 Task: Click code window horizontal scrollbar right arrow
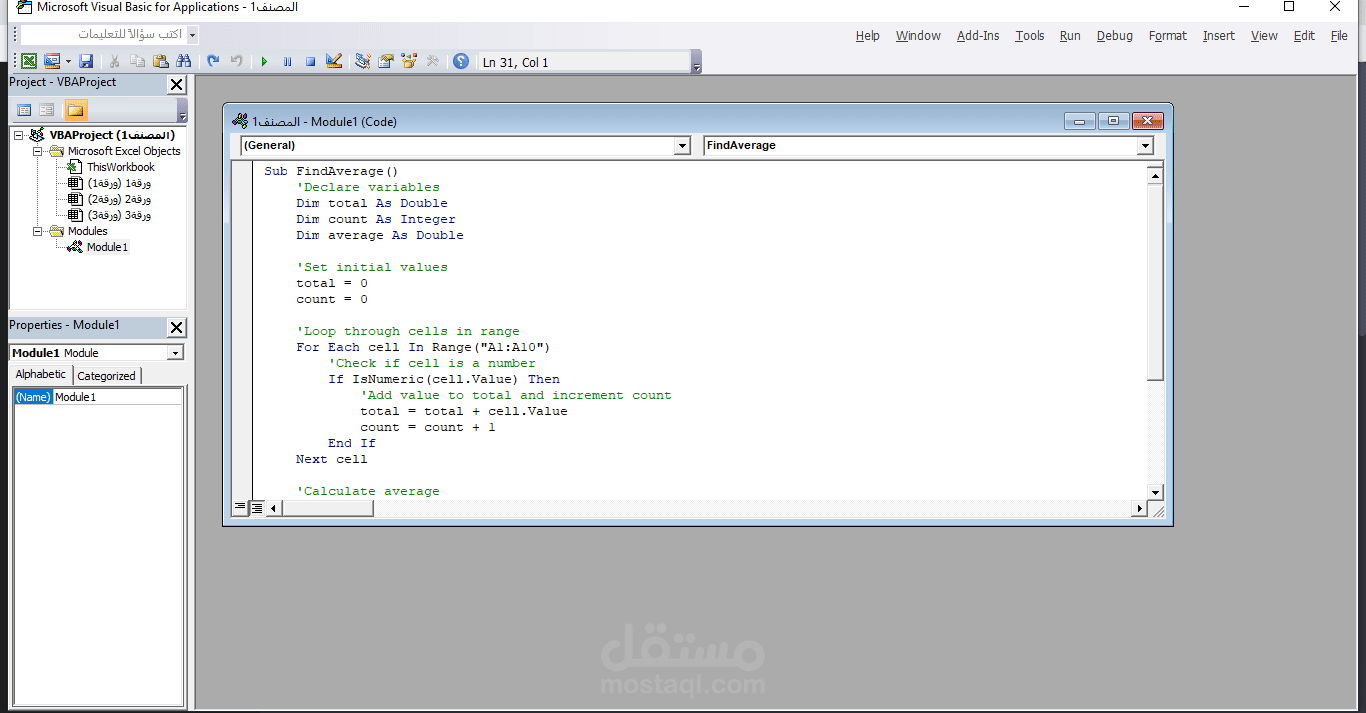[1138, 508]
